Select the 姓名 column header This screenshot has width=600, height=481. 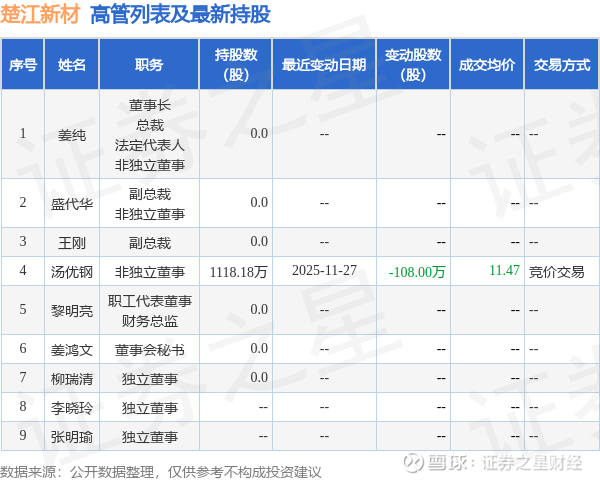click(x=72, y=65)
